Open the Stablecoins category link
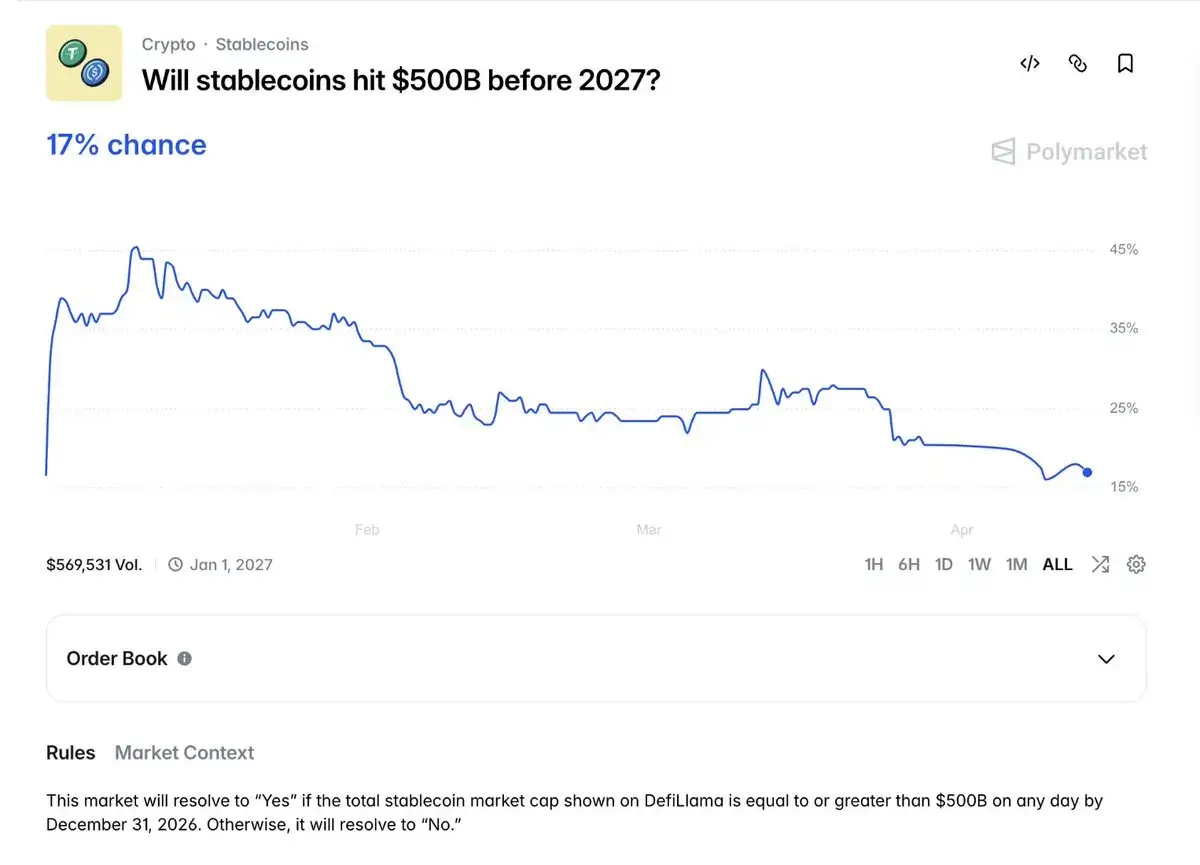The height and width of the screenshot is (865, 1200). (262, 44)
